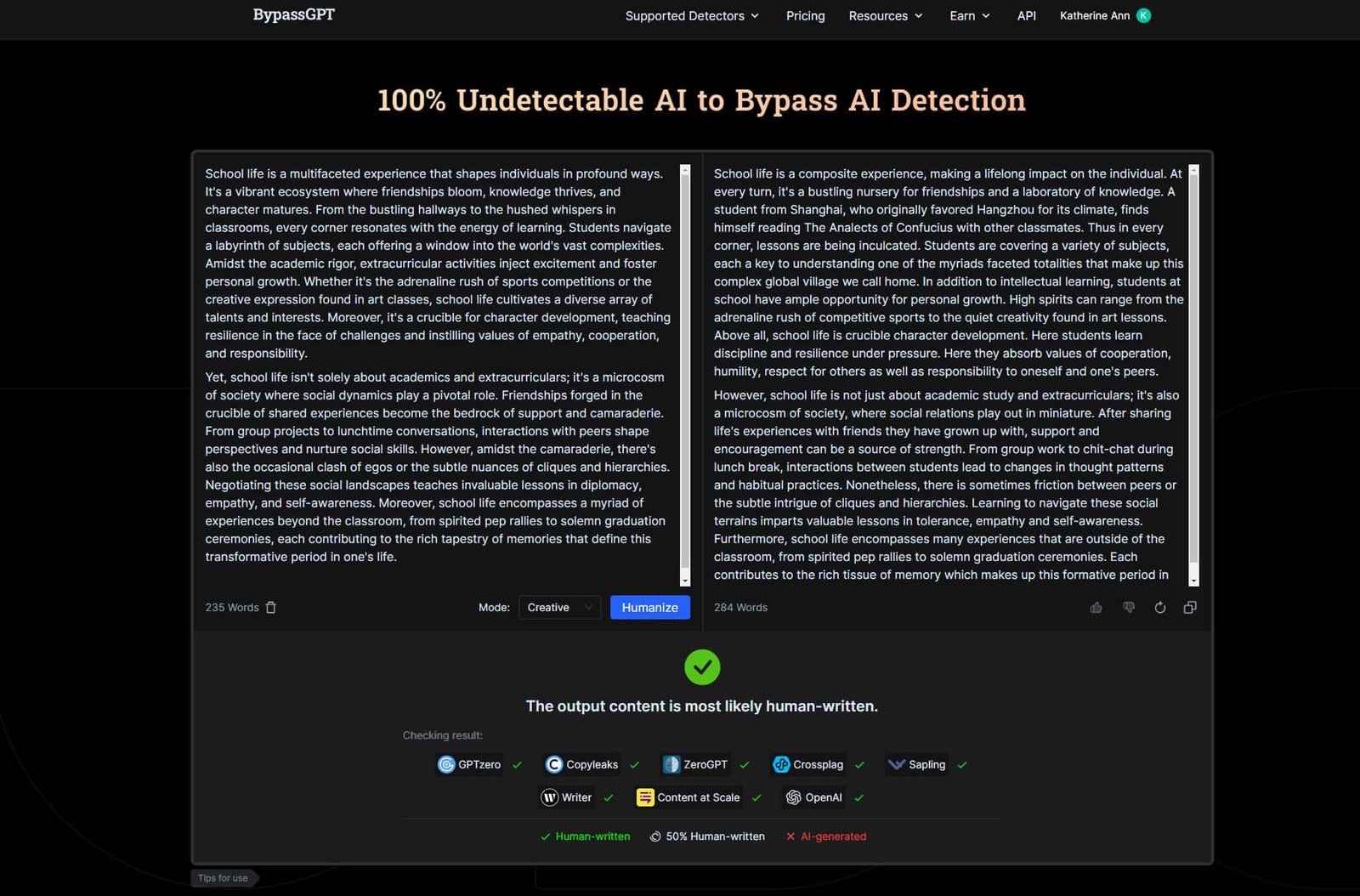The image size is (1360, 896).
Task: Click the OpenAI detector icon
Action: [x=795, y=797]
